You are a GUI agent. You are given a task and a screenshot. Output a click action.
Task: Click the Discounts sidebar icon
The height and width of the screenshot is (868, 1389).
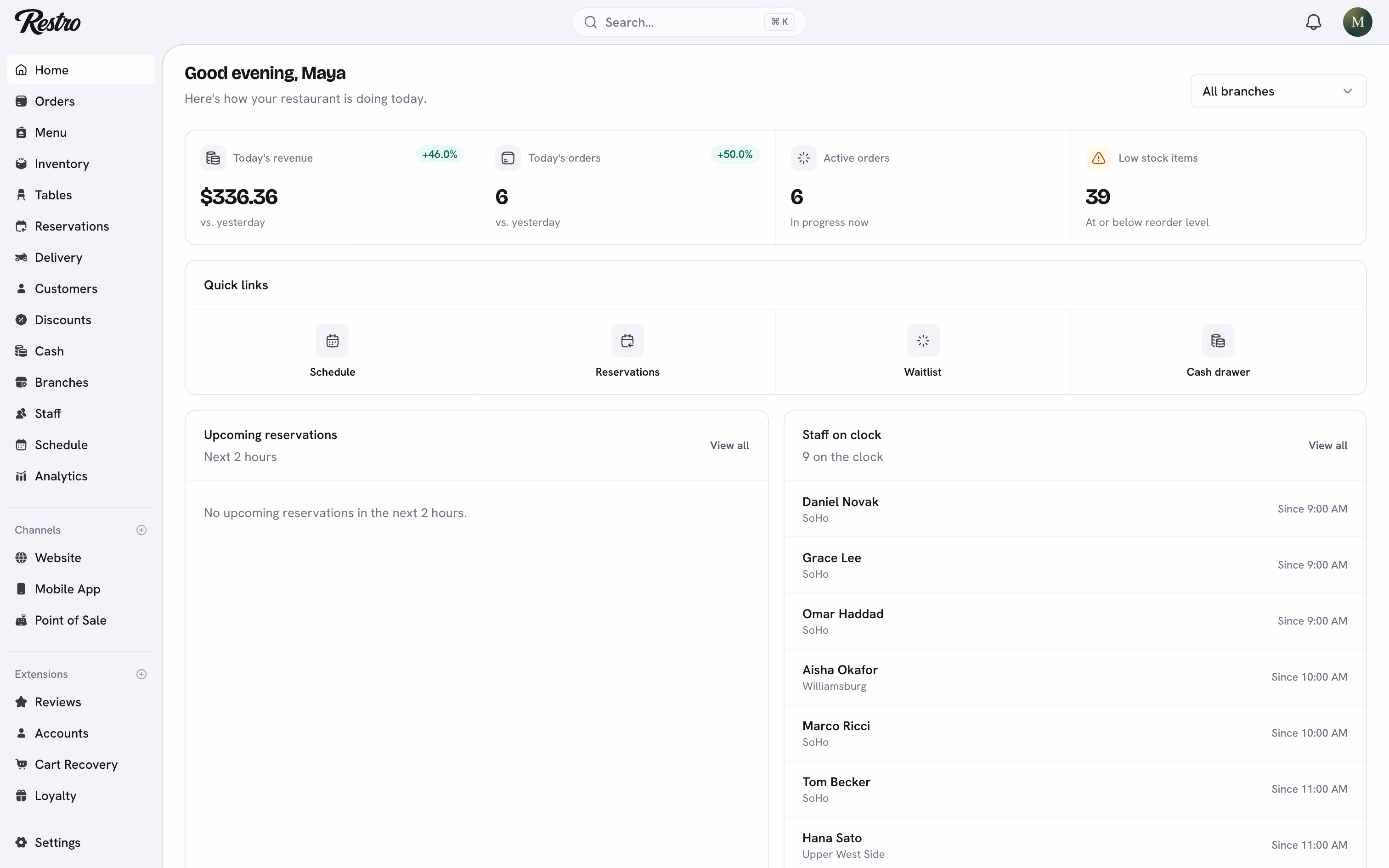21,320
